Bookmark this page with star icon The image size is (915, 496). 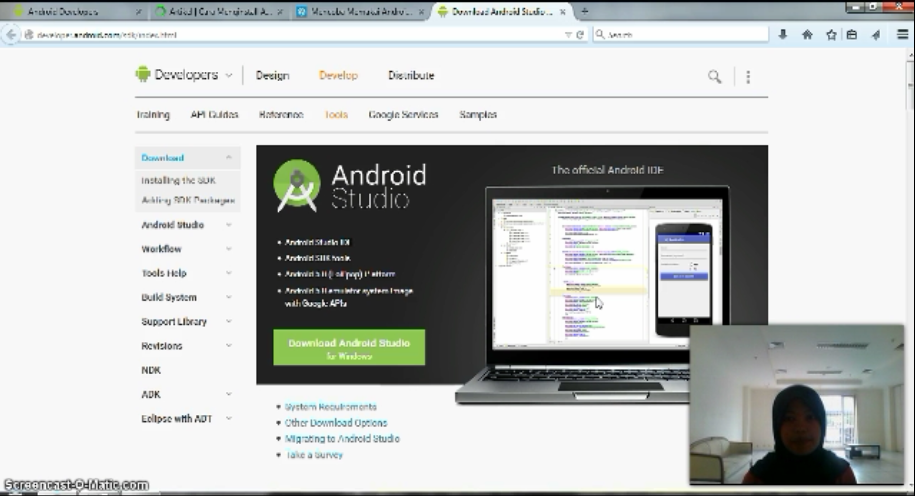[x=831, y=35]
